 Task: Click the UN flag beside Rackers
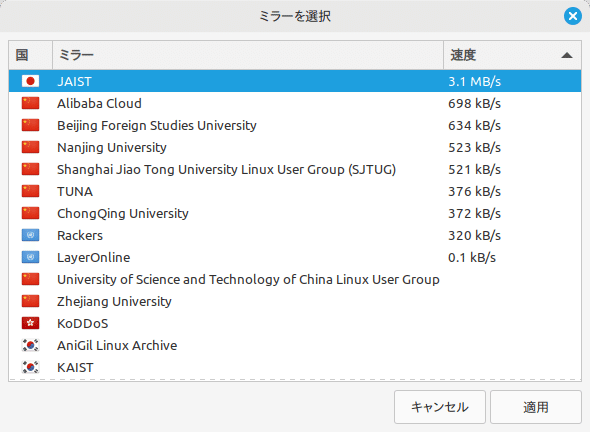30,235
